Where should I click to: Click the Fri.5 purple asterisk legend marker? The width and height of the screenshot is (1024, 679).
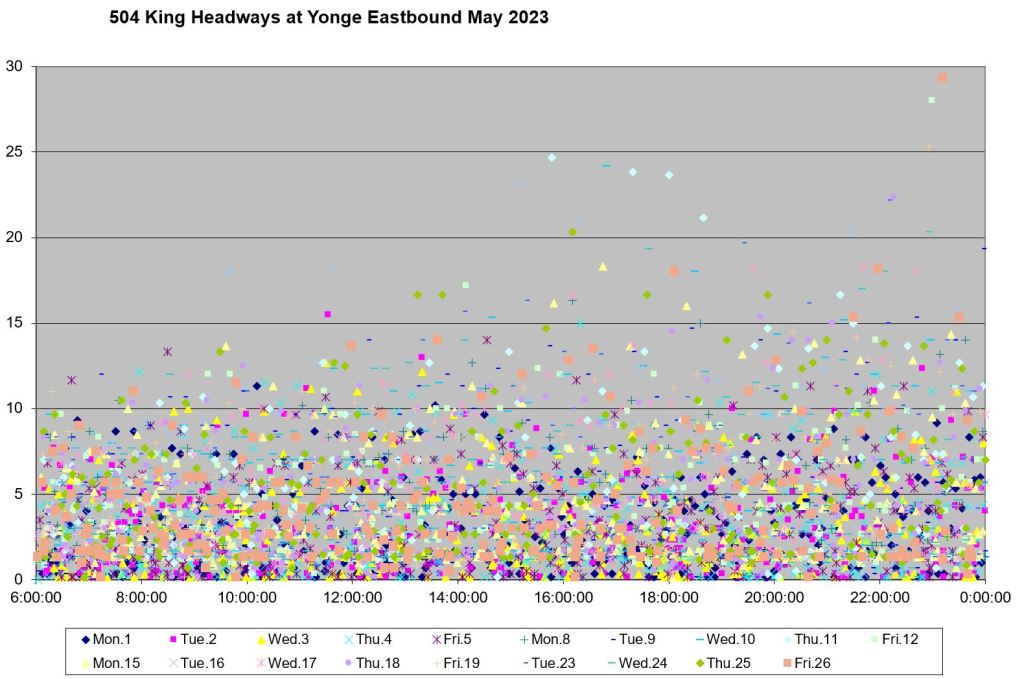[436, 638]
